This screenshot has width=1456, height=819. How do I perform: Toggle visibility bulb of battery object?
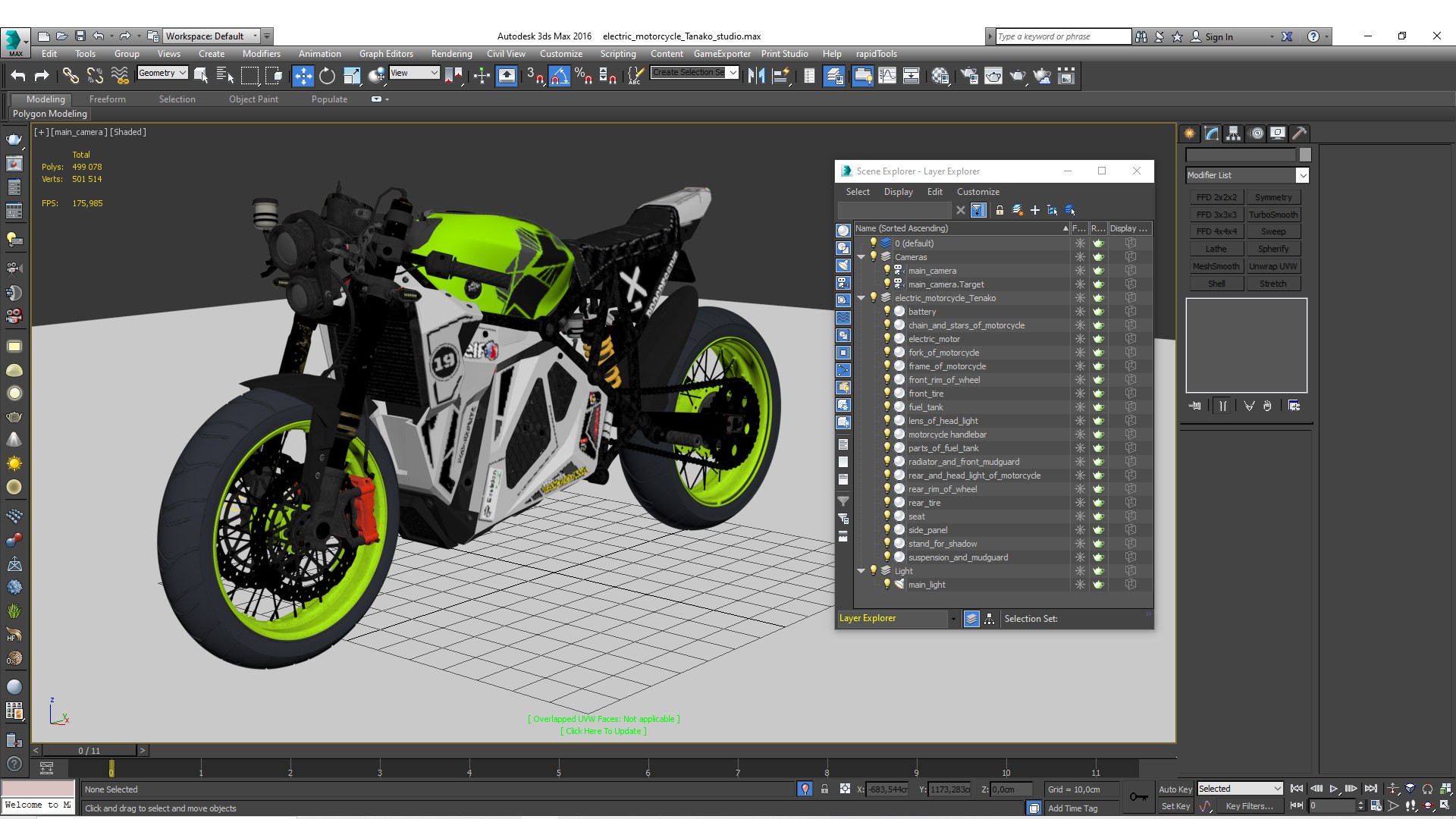coord(886,311)
